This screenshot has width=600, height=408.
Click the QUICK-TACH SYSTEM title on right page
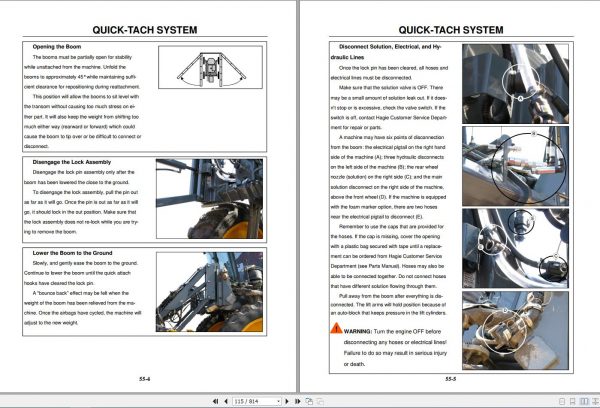(x=451, y=30)
